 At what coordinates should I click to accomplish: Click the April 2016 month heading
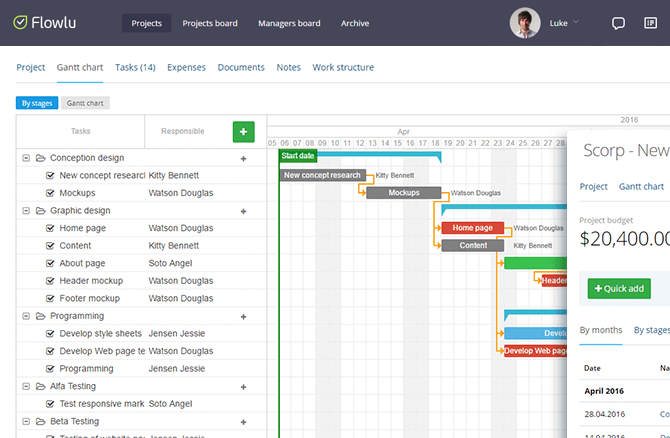tap(604, 391)
